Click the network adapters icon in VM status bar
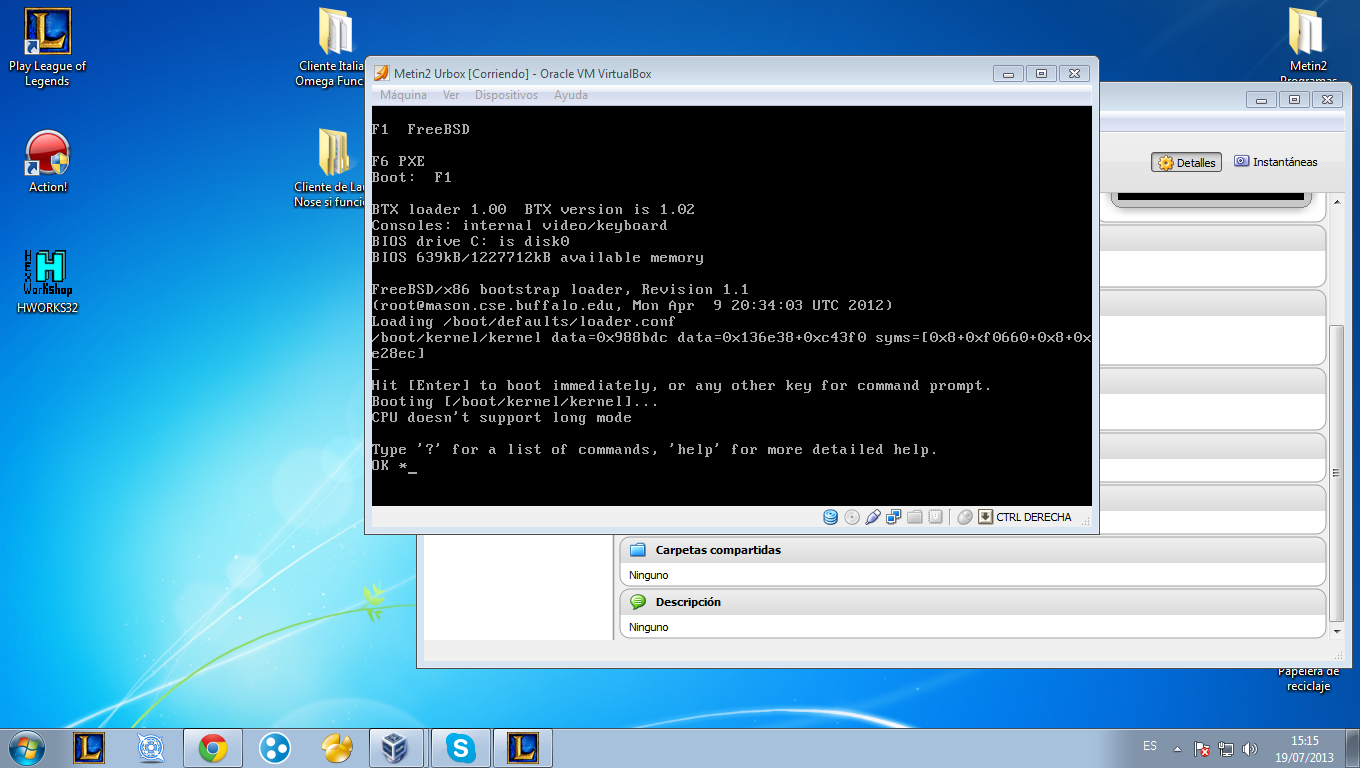Screen dimensions: 1360x768 pos(894,517)
